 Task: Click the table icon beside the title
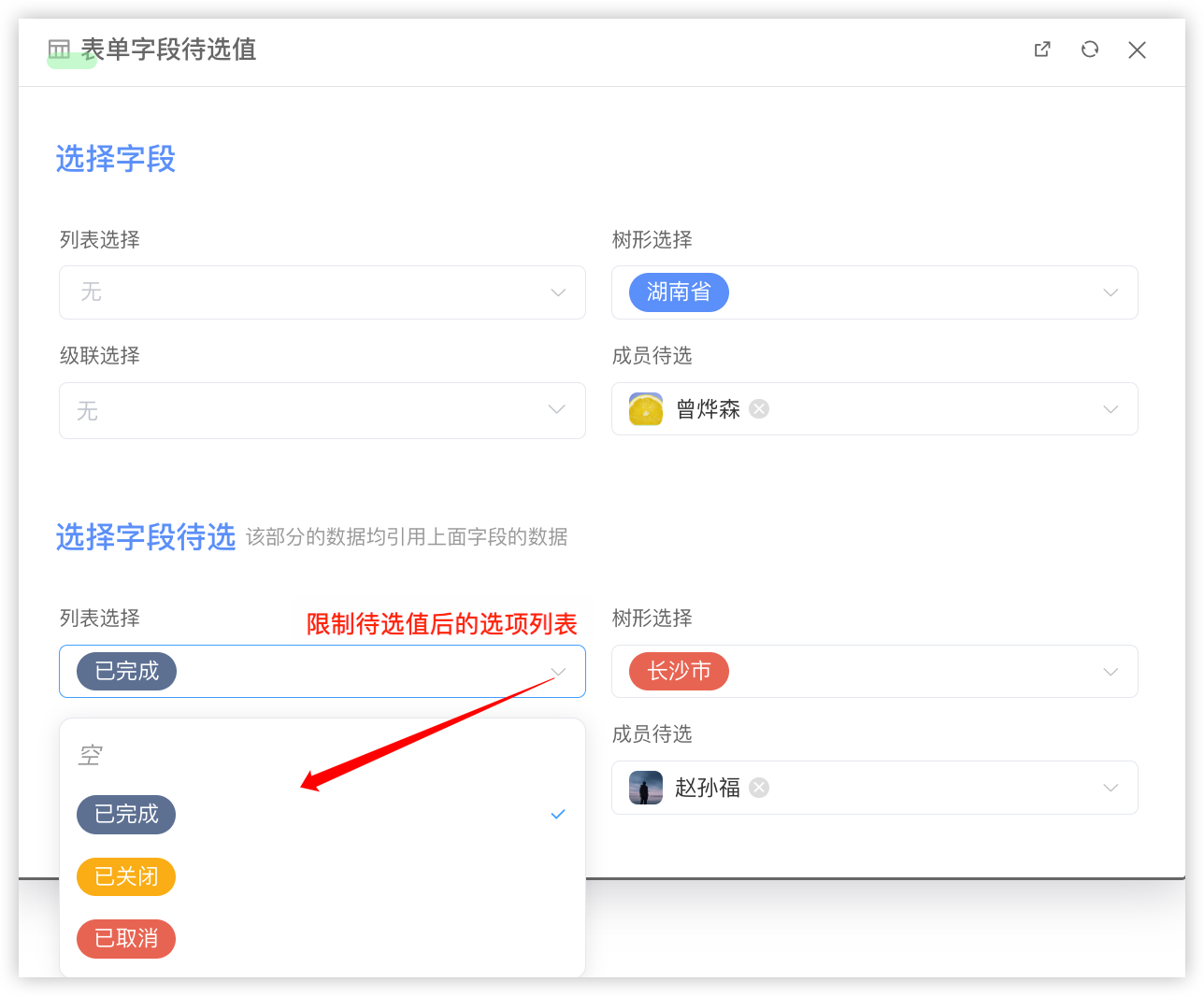coord(59,50)
